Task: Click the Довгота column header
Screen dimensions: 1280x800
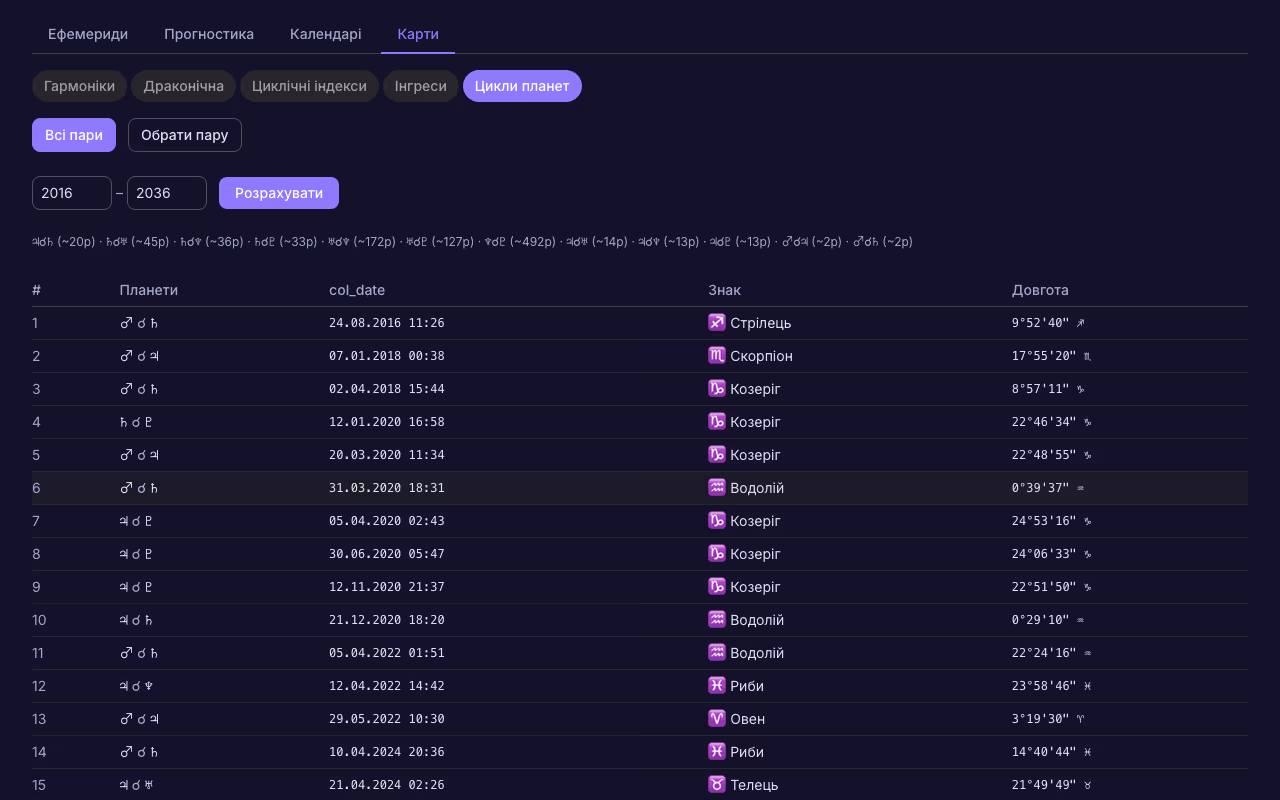Action: tap(1040, 290)
